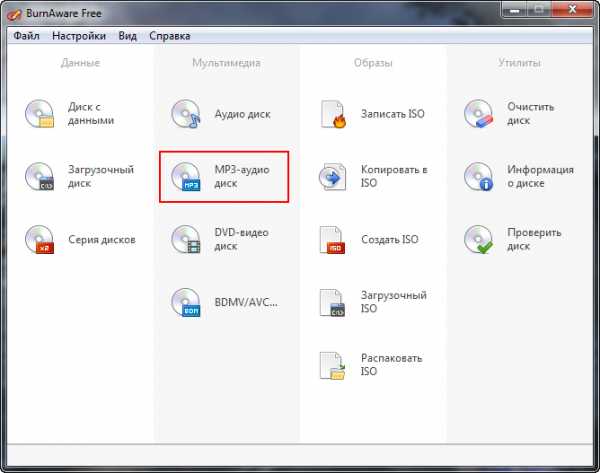Image resolution: width=600 pixels, height=473 pixels.
Task: Launch Проверить диск text label
Action: click(534, 240)
